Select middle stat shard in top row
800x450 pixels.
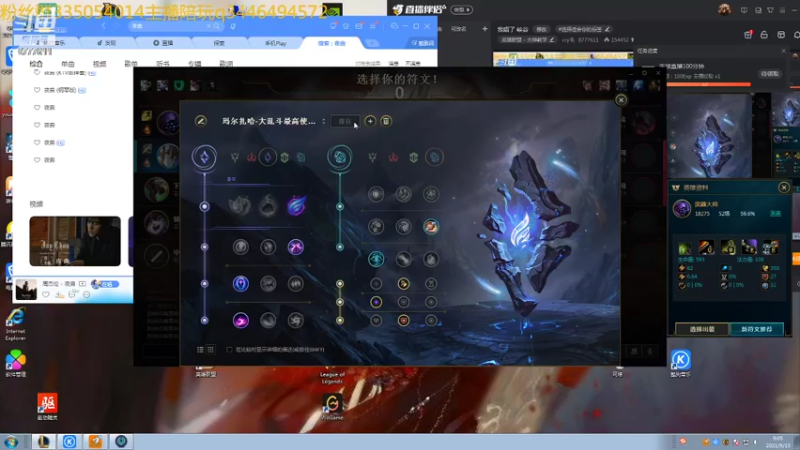(403, 284)
